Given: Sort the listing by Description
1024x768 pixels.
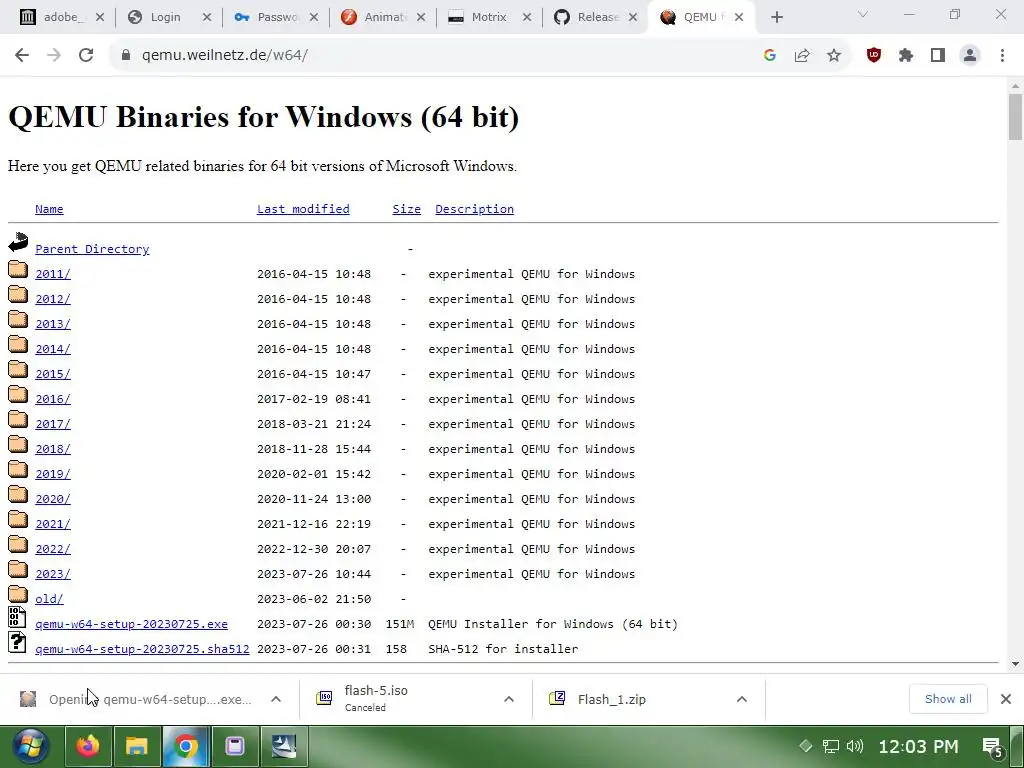Looking at the screenshot, I should tap(474, 209).
